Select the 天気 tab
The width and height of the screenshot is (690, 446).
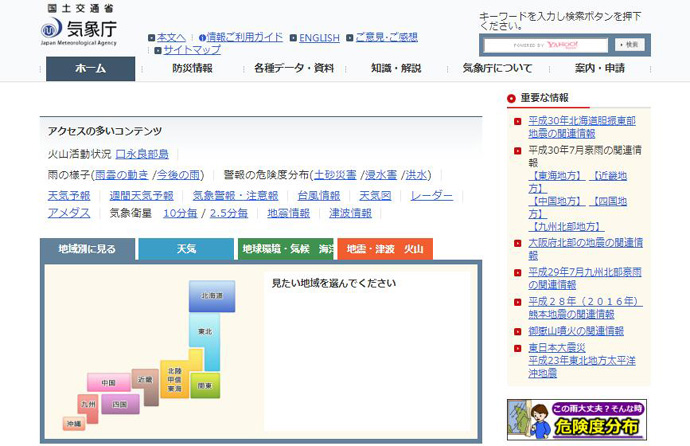pos(186,249)
